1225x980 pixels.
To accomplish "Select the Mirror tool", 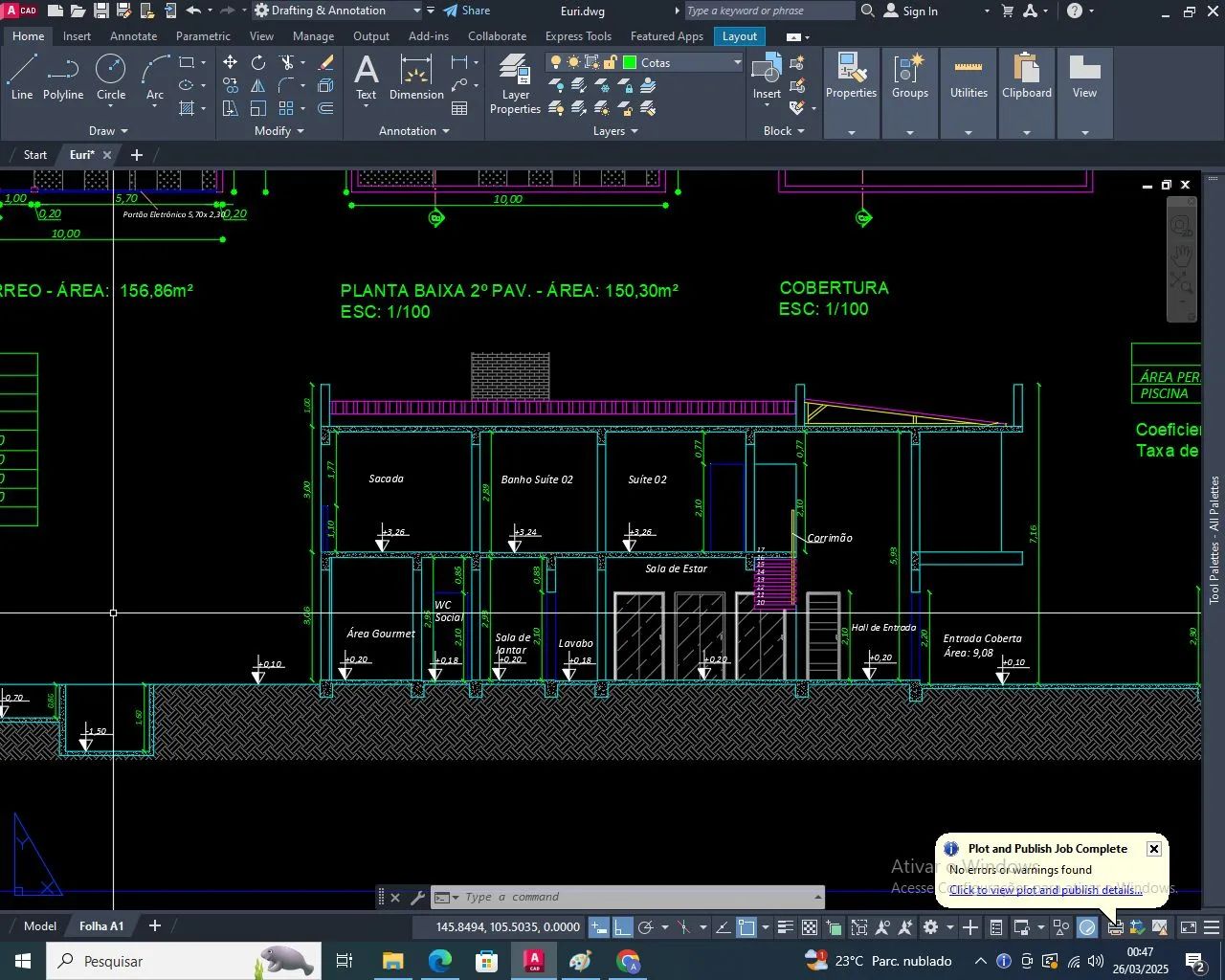I will point(258,85).
